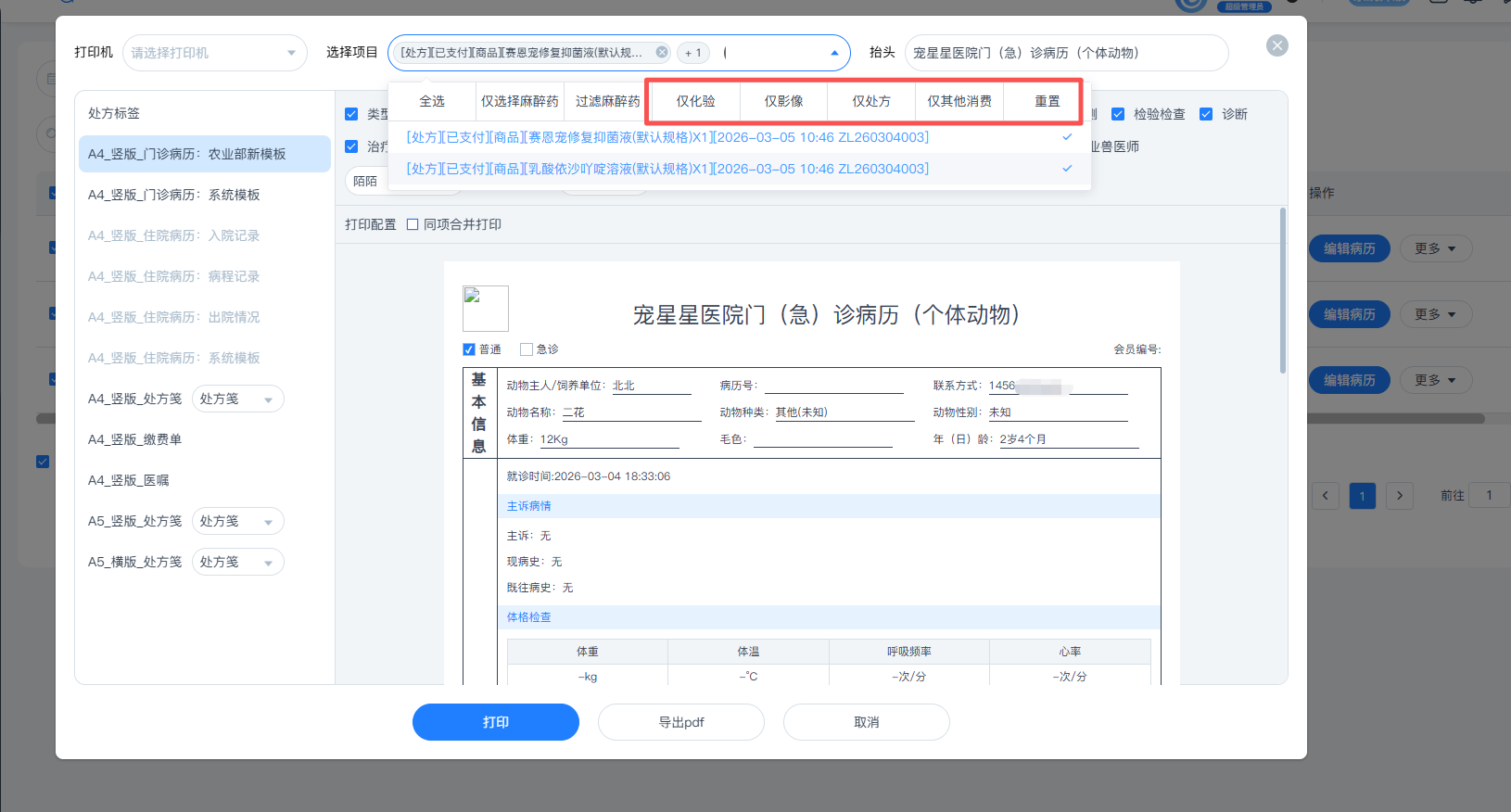Click the 重置 reset option

1047,101
